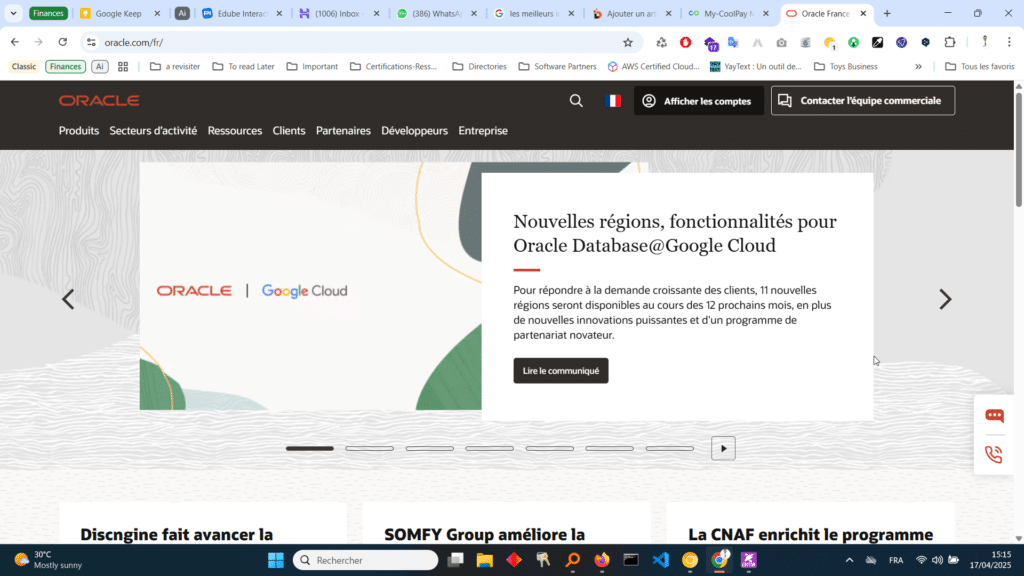Viewport: 1024px width, 576px height.
Task: Open the Chrome profile avatar
Action: [x=985, y=42]
